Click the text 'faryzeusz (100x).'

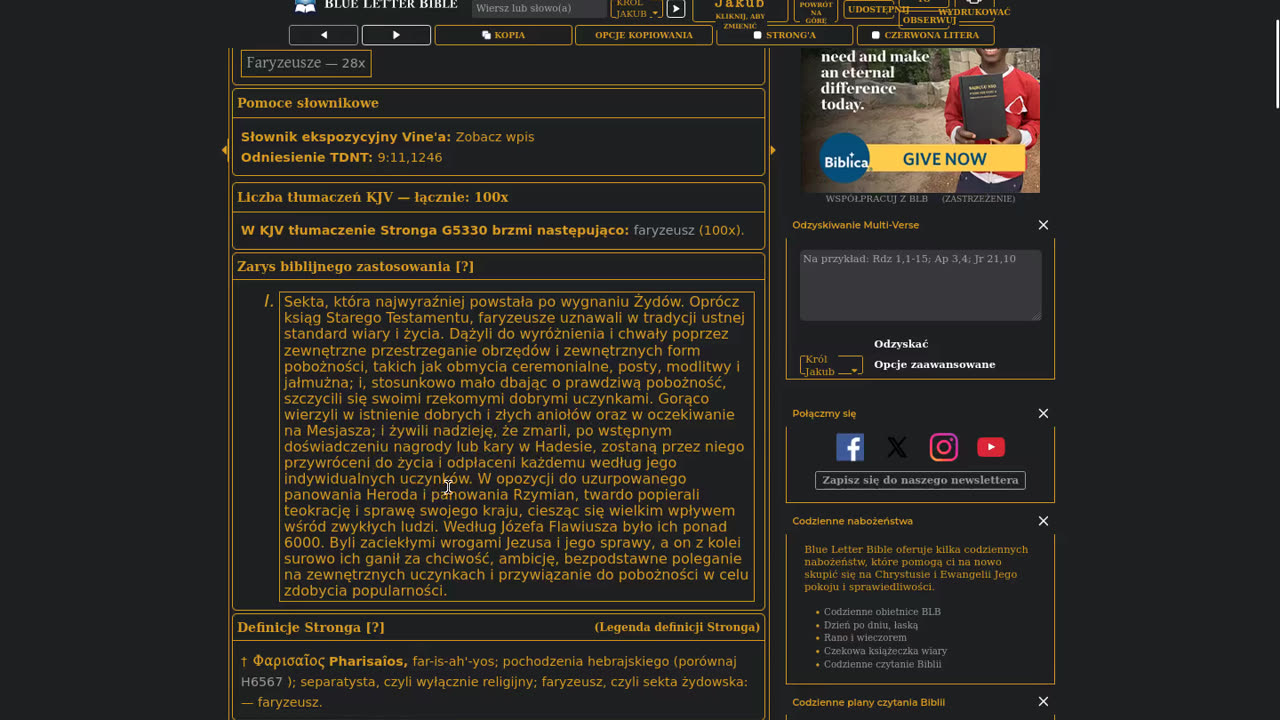[x=689, y=231]
